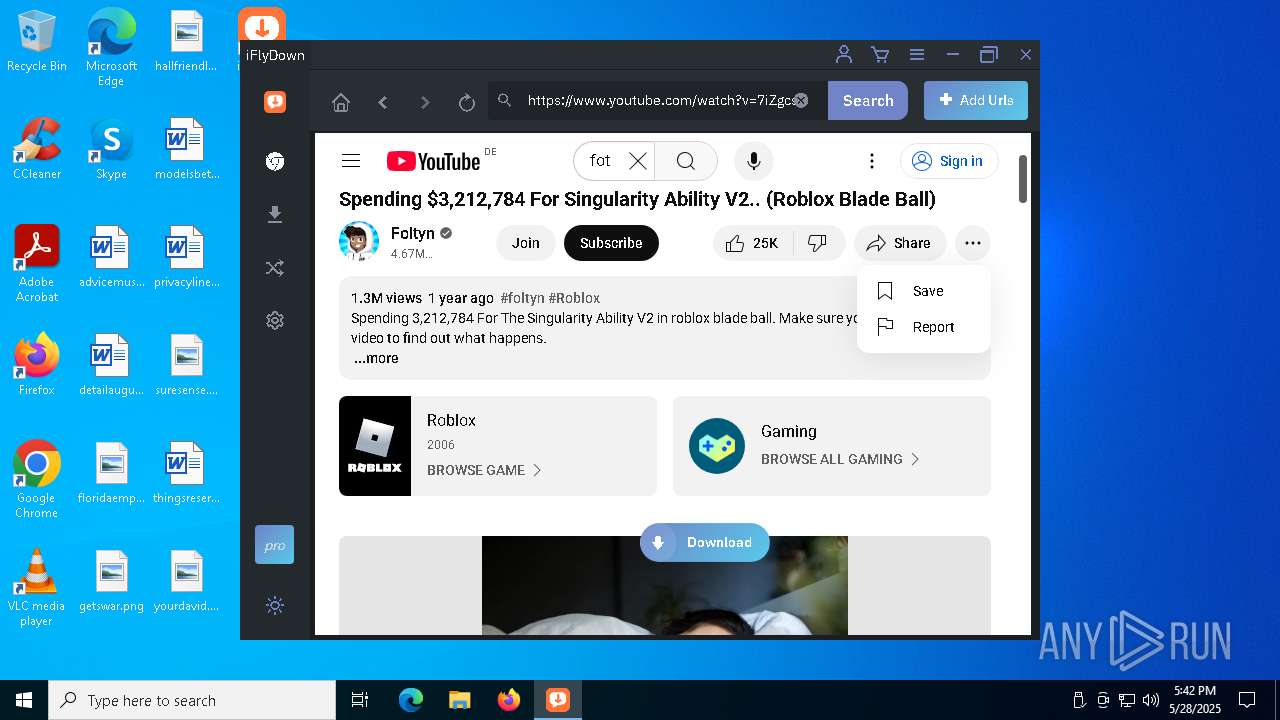Click the page vertical scrollbar thumb
This screenshot has width=1280, height=720.
(x=1023, y=180)
